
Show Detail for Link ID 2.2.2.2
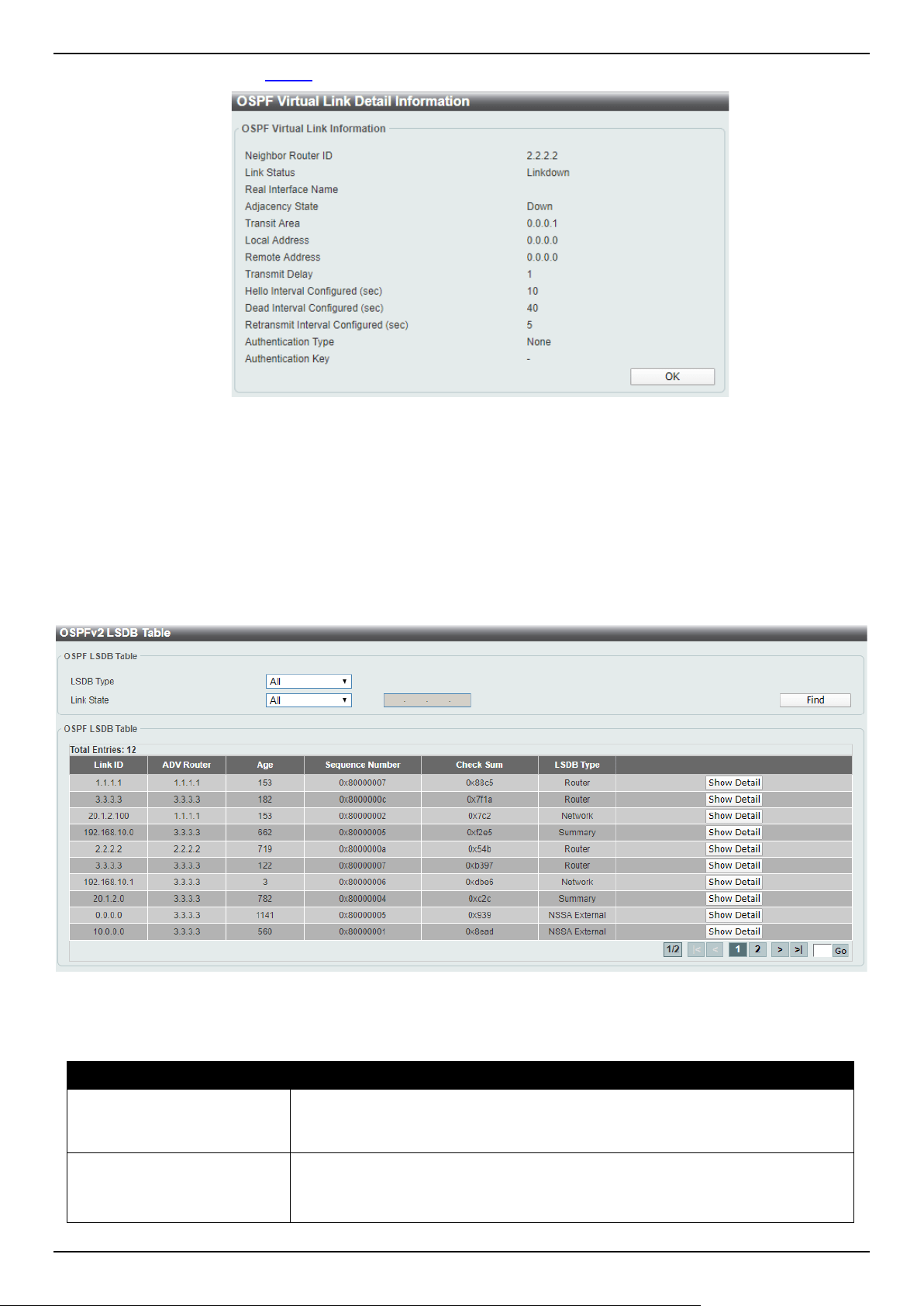[734, 849]
